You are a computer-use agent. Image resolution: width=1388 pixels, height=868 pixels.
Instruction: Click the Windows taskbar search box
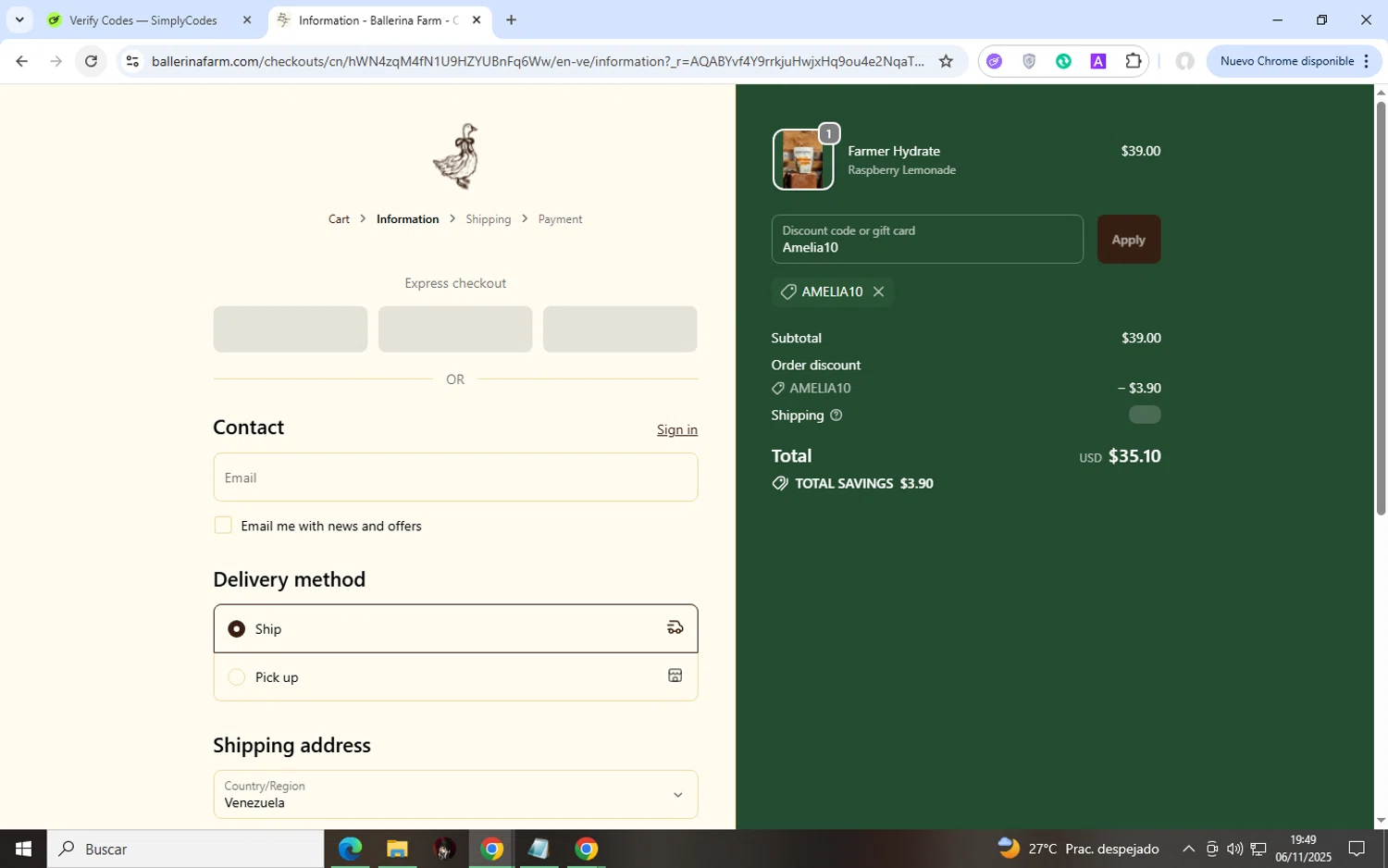(185, 849)
